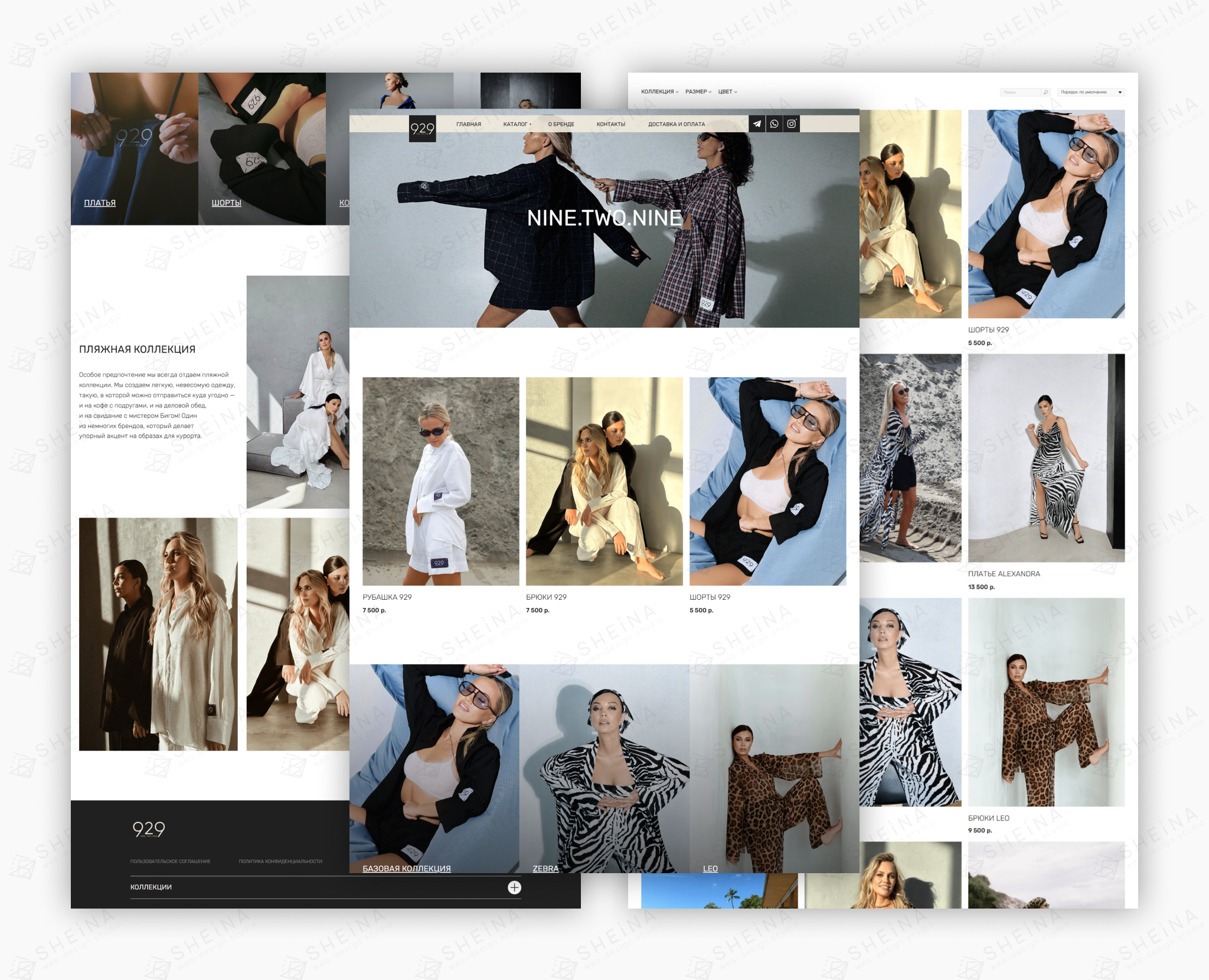Expand Коллекции with the plus icon

point(514,887)
